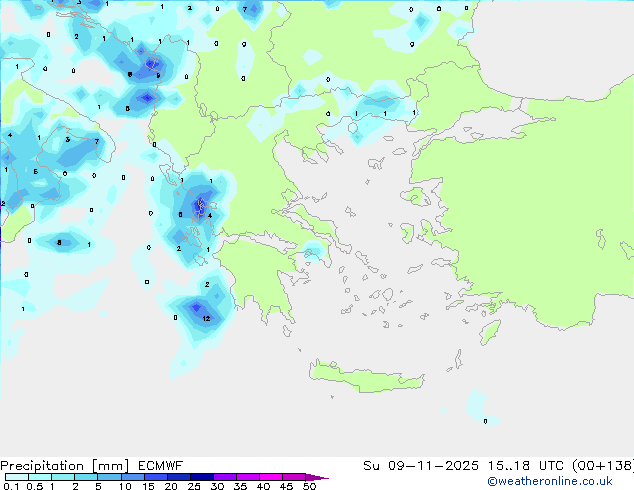Click the '50' legend scale value

click(309, 486)
